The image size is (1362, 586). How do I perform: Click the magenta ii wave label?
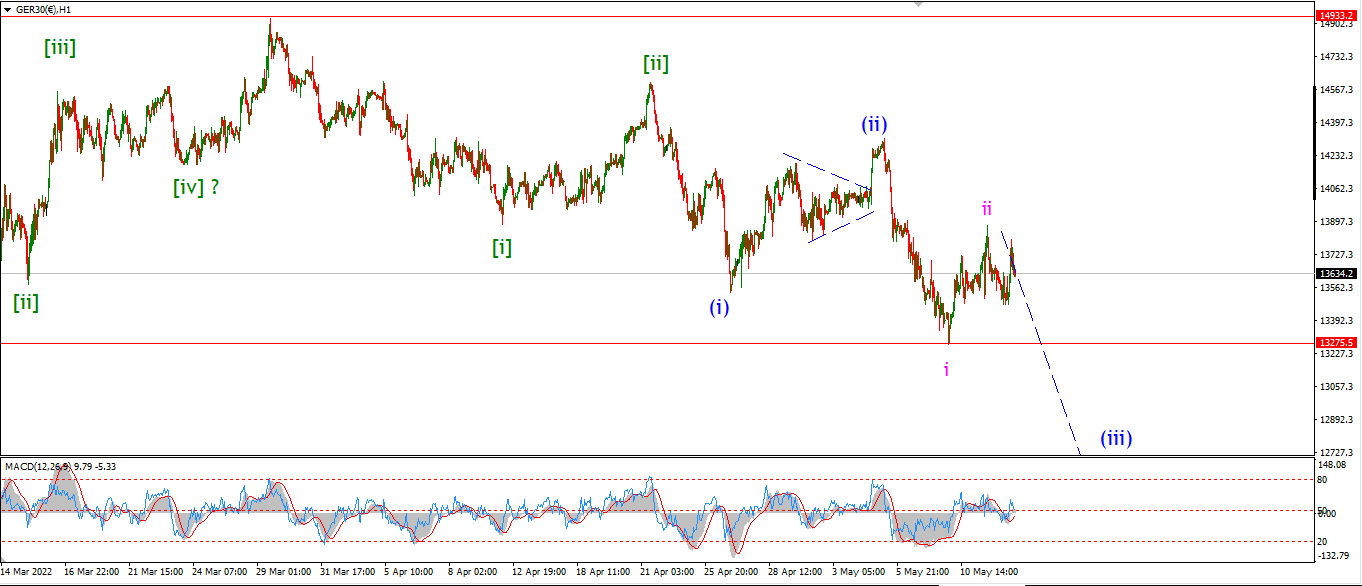pyautogui.click(x=986, y=208)
